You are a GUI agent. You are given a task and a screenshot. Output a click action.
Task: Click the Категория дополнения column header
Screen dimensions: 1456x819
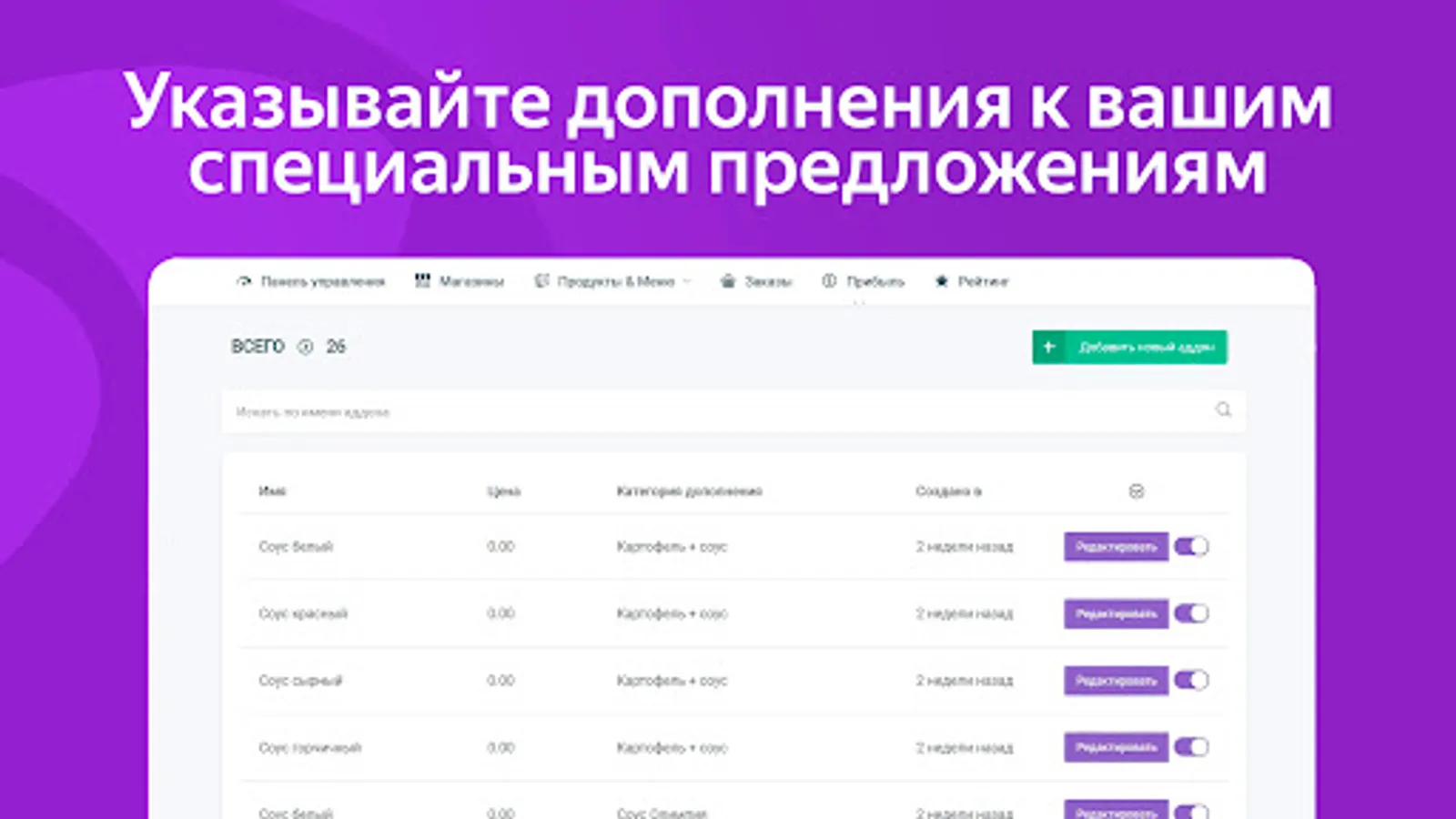[689, 491]
